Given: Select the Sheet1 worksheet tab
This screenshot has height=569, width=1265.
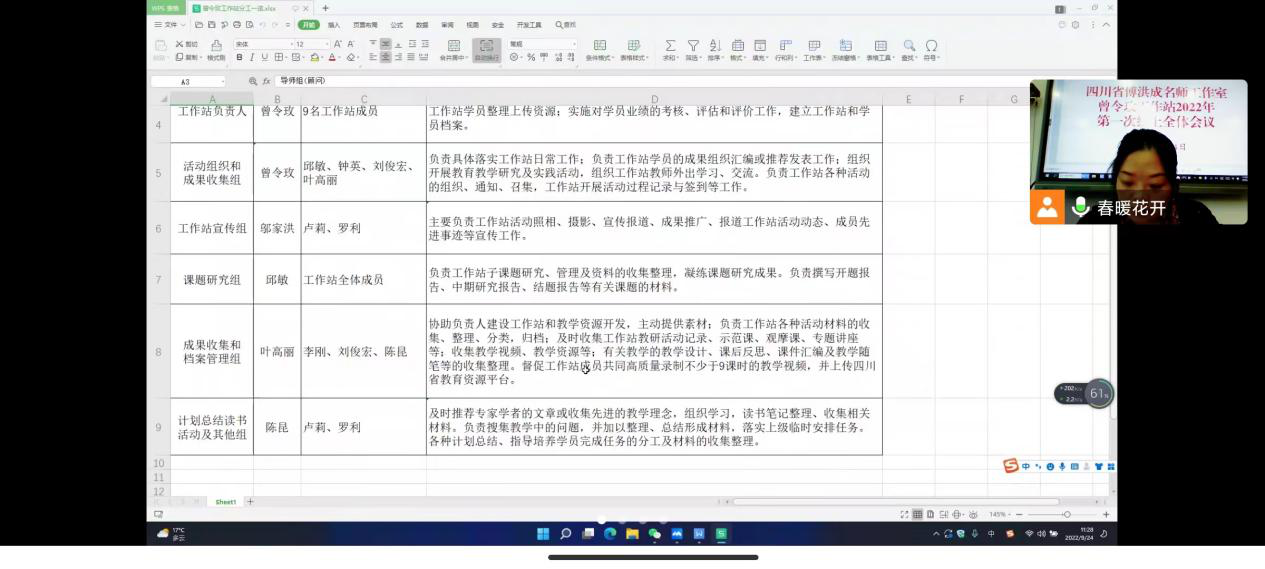Looking at the screenshot, I should 226,501.
